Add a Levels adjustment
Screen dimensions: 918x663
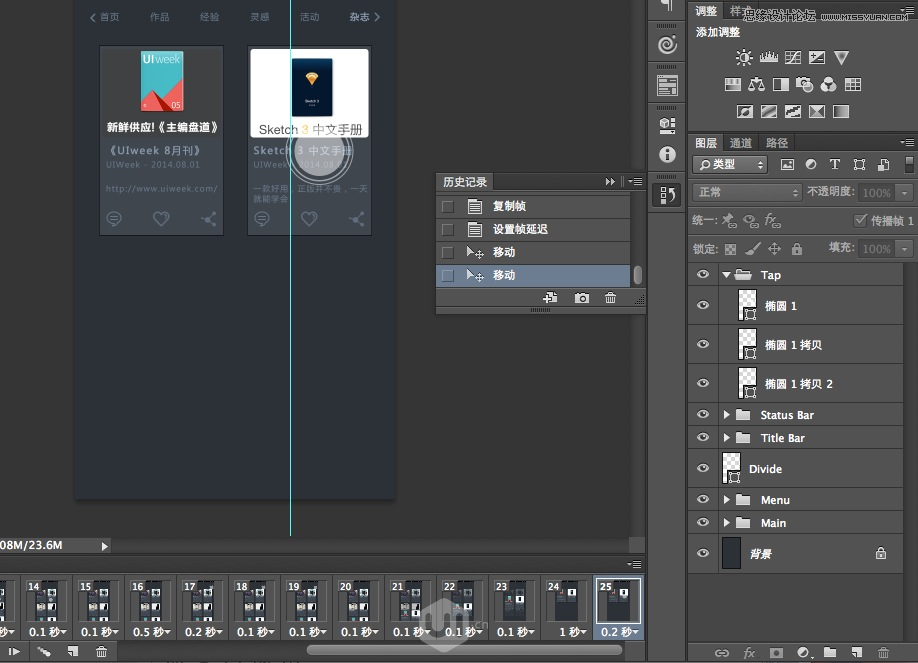tap(769, 57)
